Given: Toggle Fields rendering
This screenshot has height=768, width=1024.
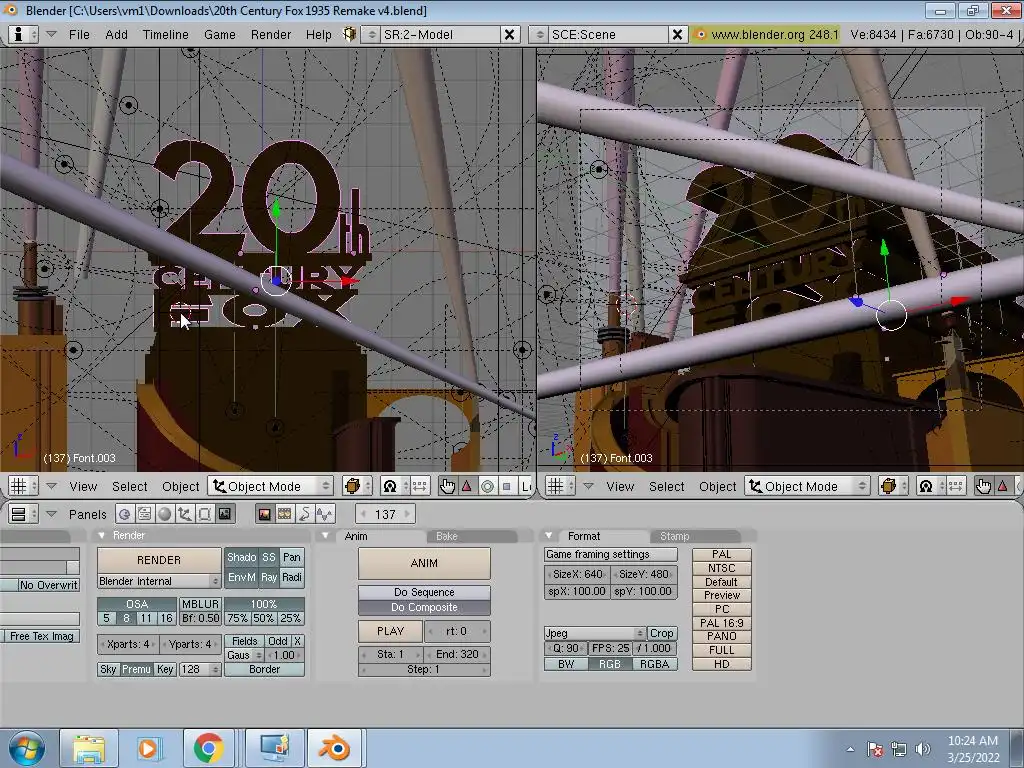Looking at the screenshot, I should click(x=245, y=641).
